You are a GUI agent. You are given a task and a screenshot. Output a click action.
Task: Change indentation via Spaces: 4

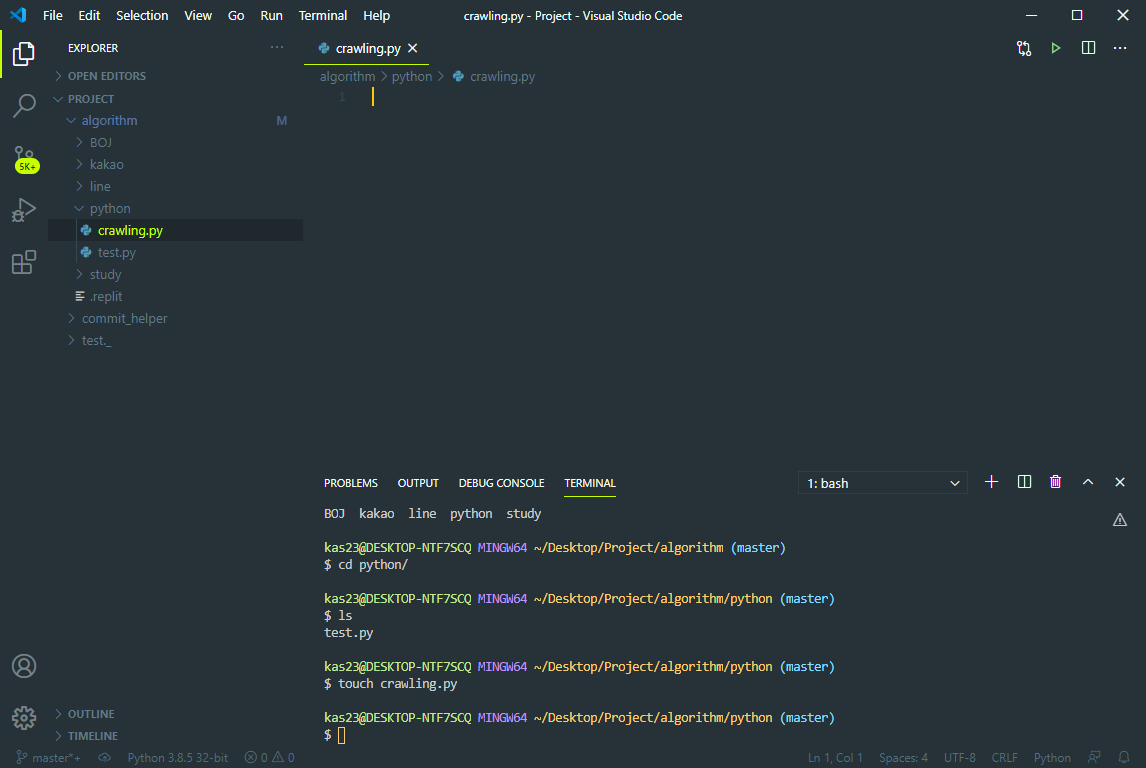(903, 758)
